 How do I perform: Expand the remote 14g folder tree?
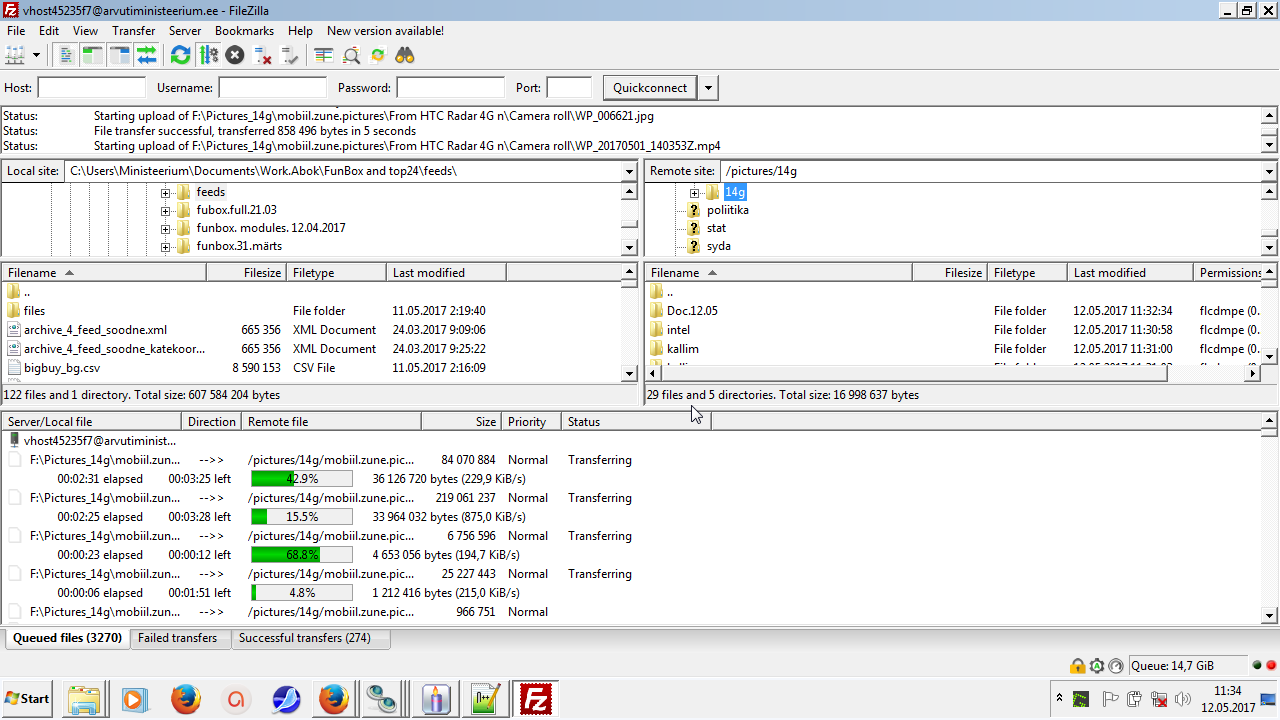tap(695, 192)
